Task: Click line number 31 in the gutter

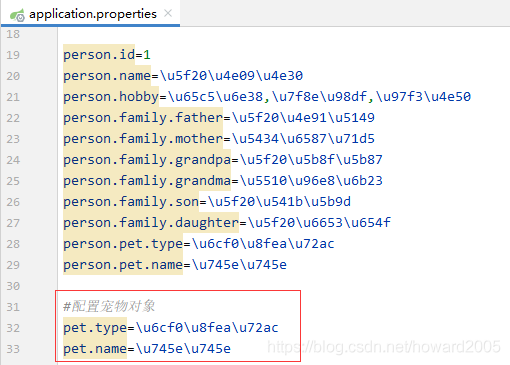Action: 13,307
